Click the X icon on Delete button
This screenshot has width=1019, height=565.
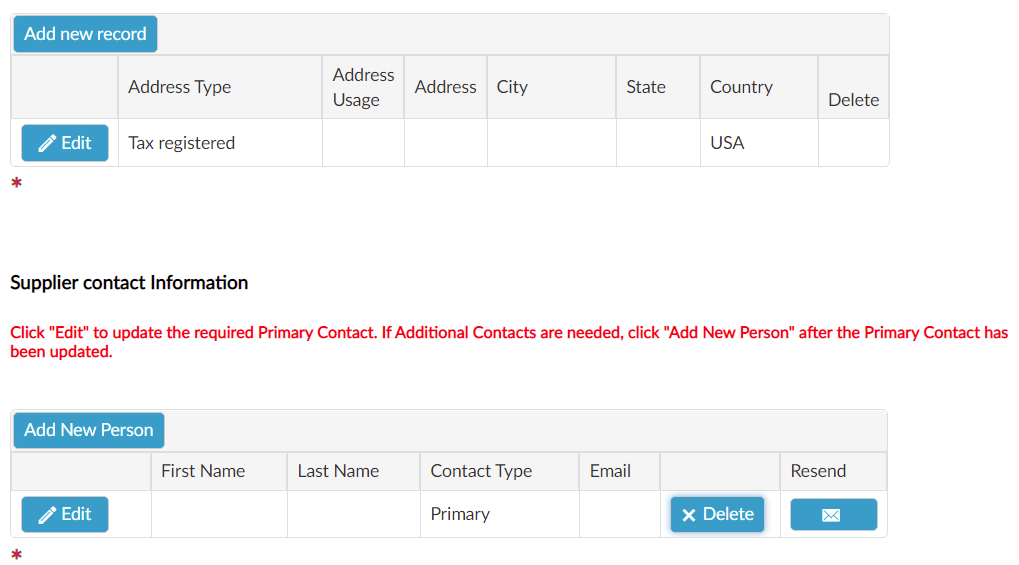pos(689,515)
